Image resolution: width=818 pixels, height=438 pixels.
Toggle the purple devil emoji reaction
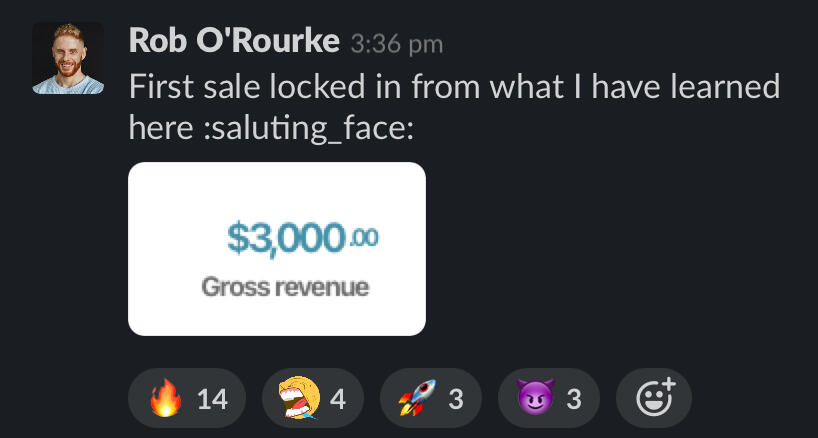(549, 398)
